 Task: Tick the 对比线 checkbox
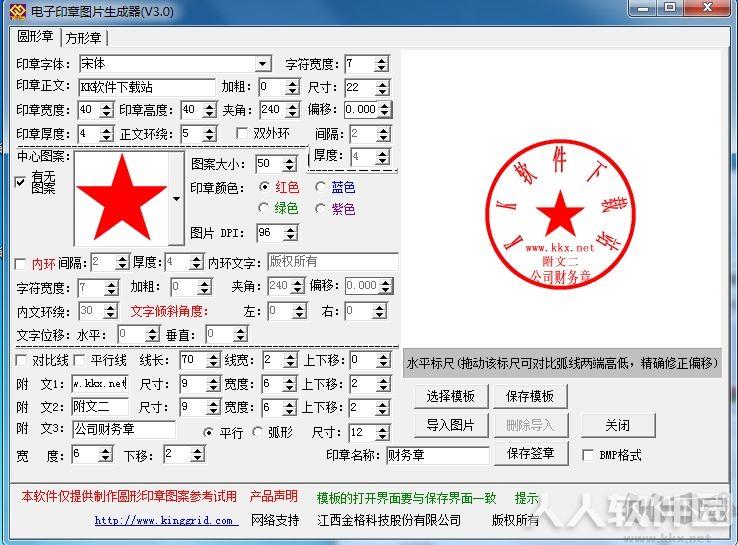coord(21,361)
